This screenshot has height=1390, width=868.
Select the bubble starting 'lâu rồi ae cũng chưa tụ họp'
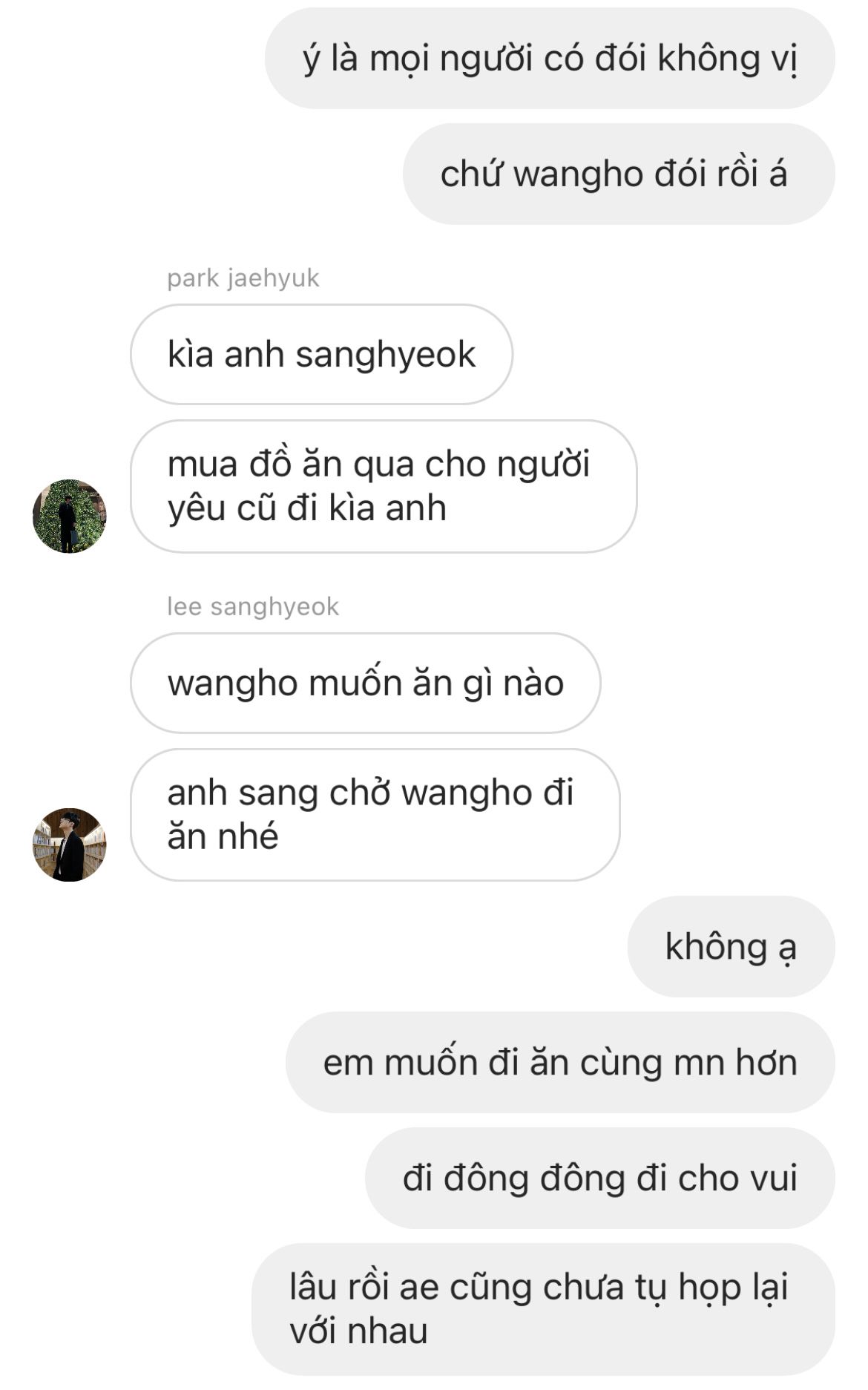[x=543, y=1309]
